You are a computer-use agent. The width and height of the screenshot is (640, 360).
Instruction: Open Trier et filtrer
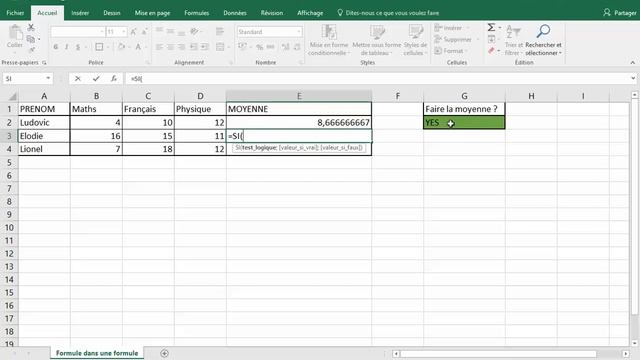click(x=513, y=40)
